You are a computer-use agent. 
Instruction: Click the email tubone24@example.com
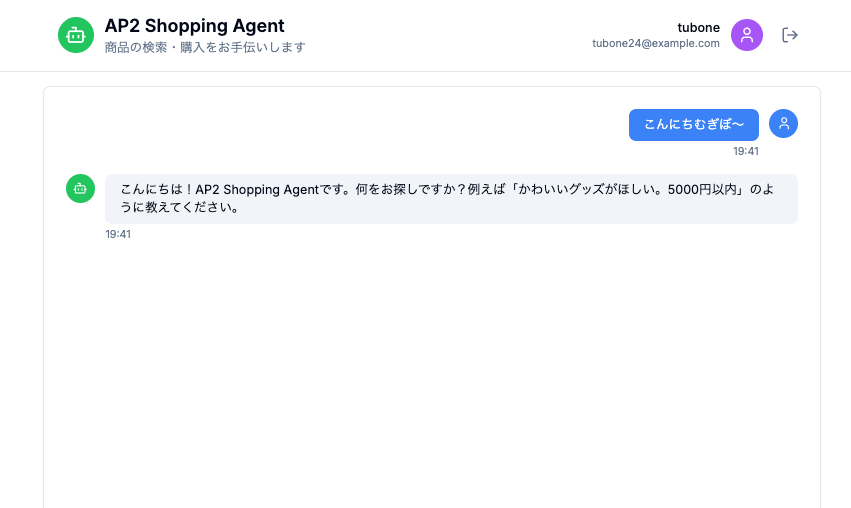tap(656, 43)
